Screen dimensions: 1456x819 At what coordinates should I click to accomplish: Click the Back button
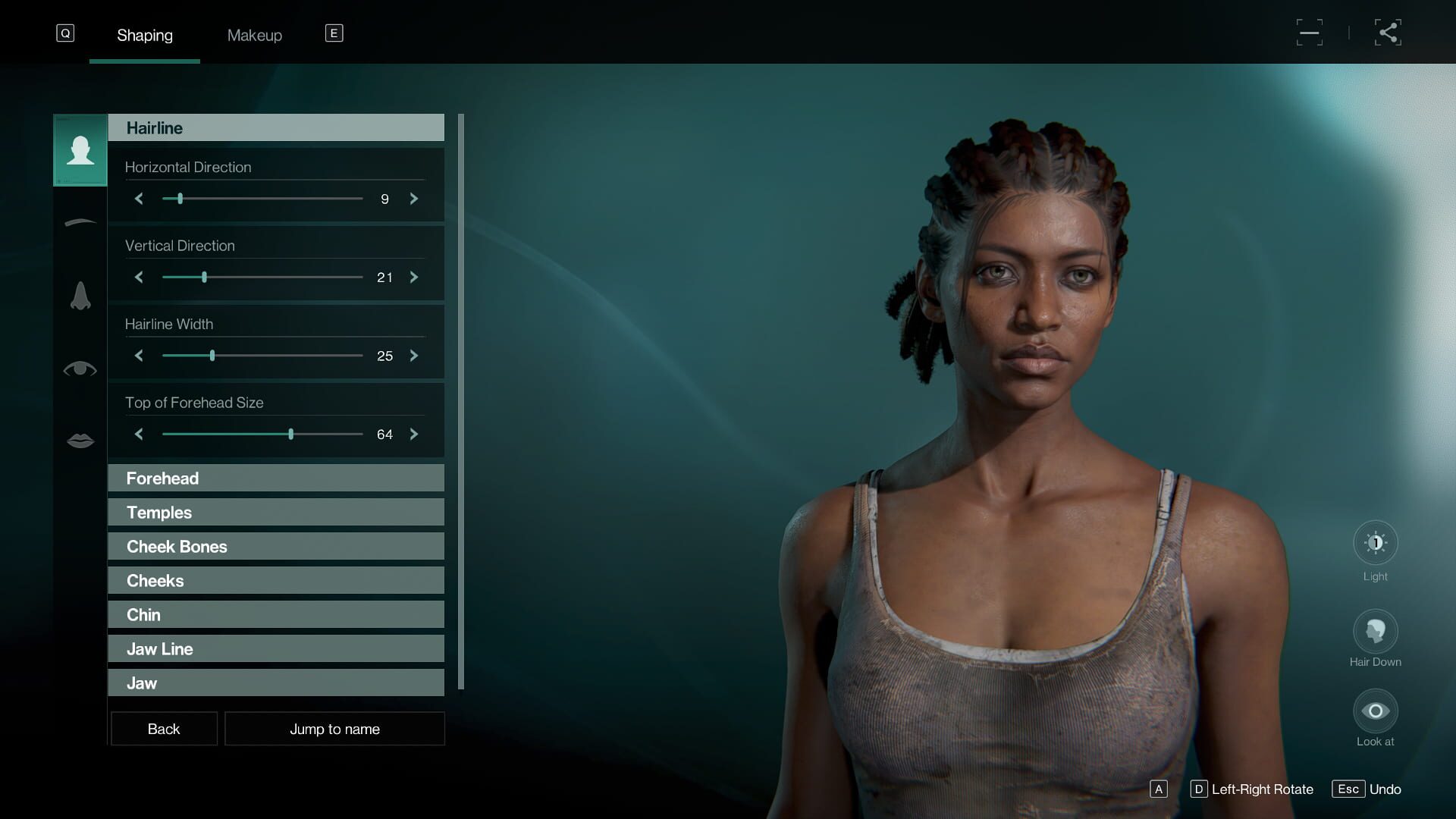pyautogui.click(x=163, y=729)
